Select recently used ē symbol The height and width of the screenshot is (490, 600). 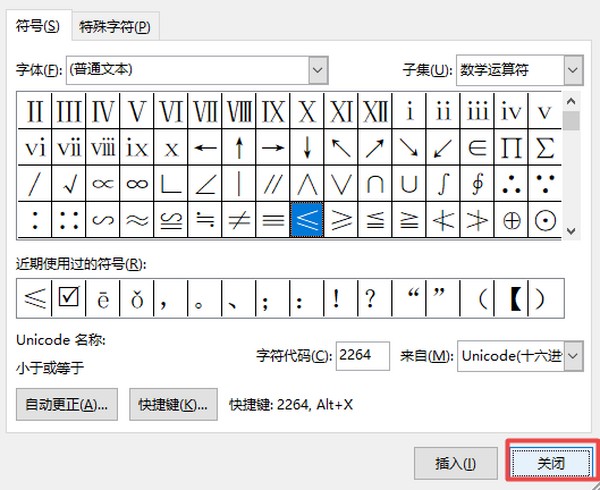coord(103,298)
